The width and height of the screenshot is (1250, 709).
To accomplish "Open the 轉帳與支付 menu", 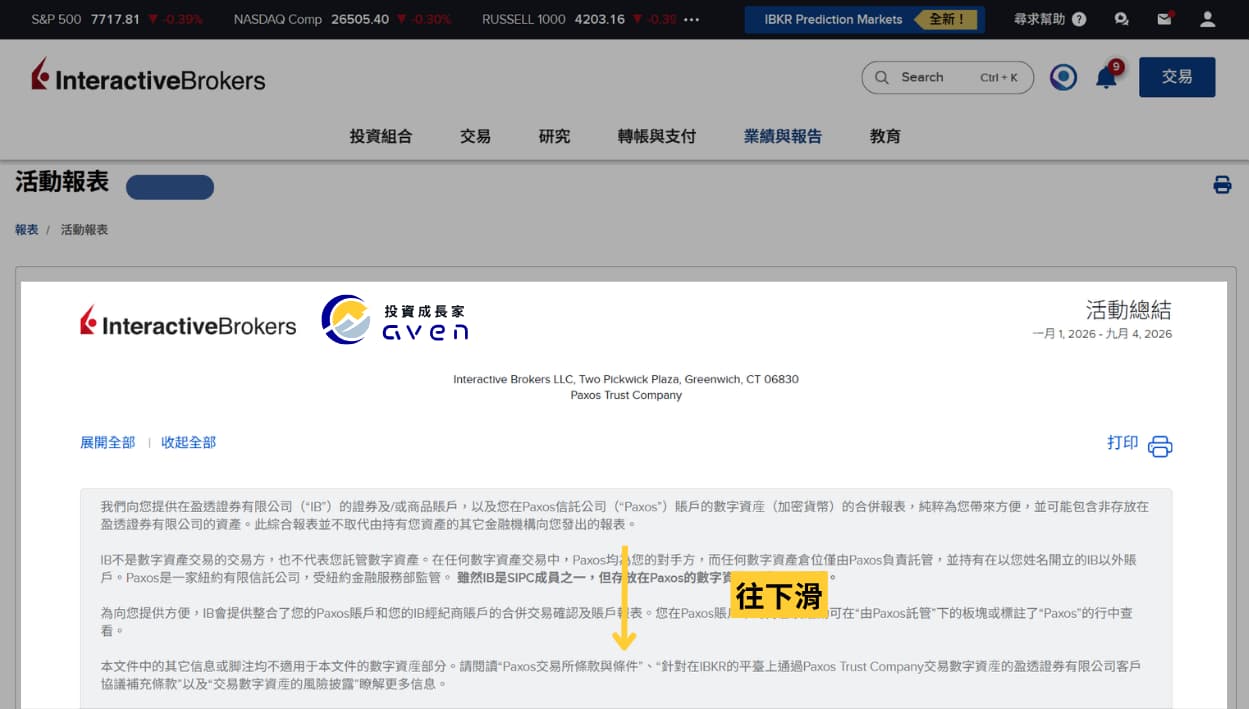I will coord(657,136).
